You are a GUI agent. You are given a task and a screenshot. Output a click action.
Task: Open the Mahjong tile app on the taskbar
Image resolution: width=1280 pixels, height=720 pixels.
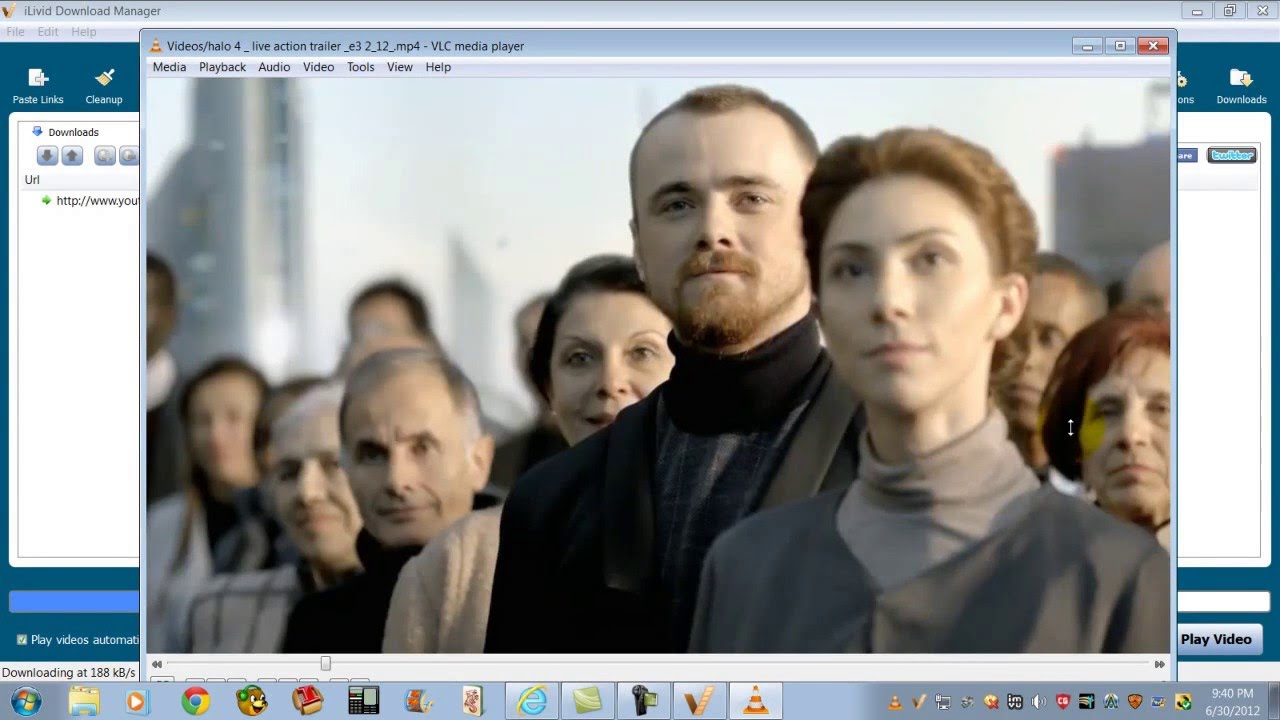474,701
